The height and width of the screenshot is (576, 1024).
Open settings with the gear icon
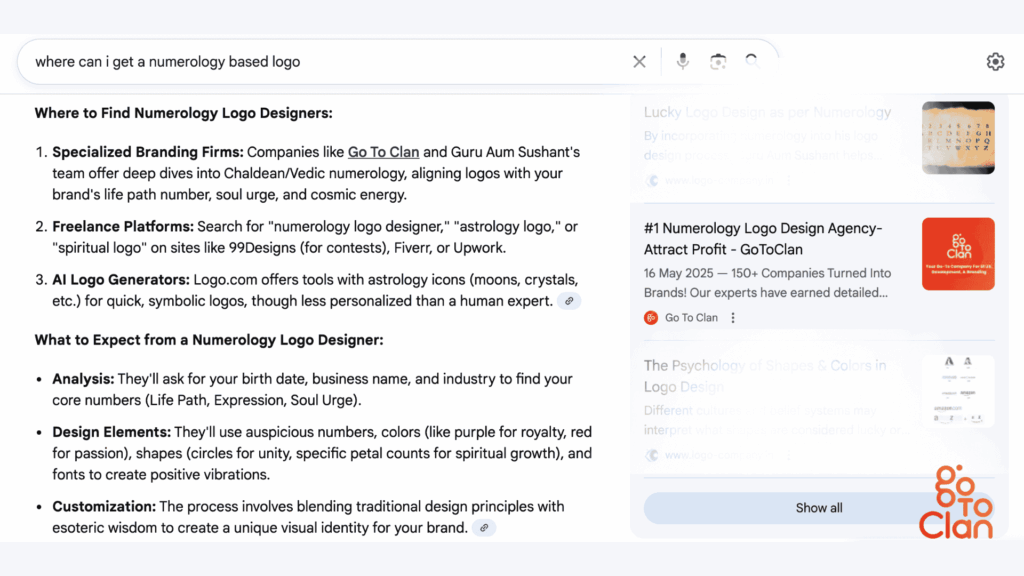tap(995, 62)
